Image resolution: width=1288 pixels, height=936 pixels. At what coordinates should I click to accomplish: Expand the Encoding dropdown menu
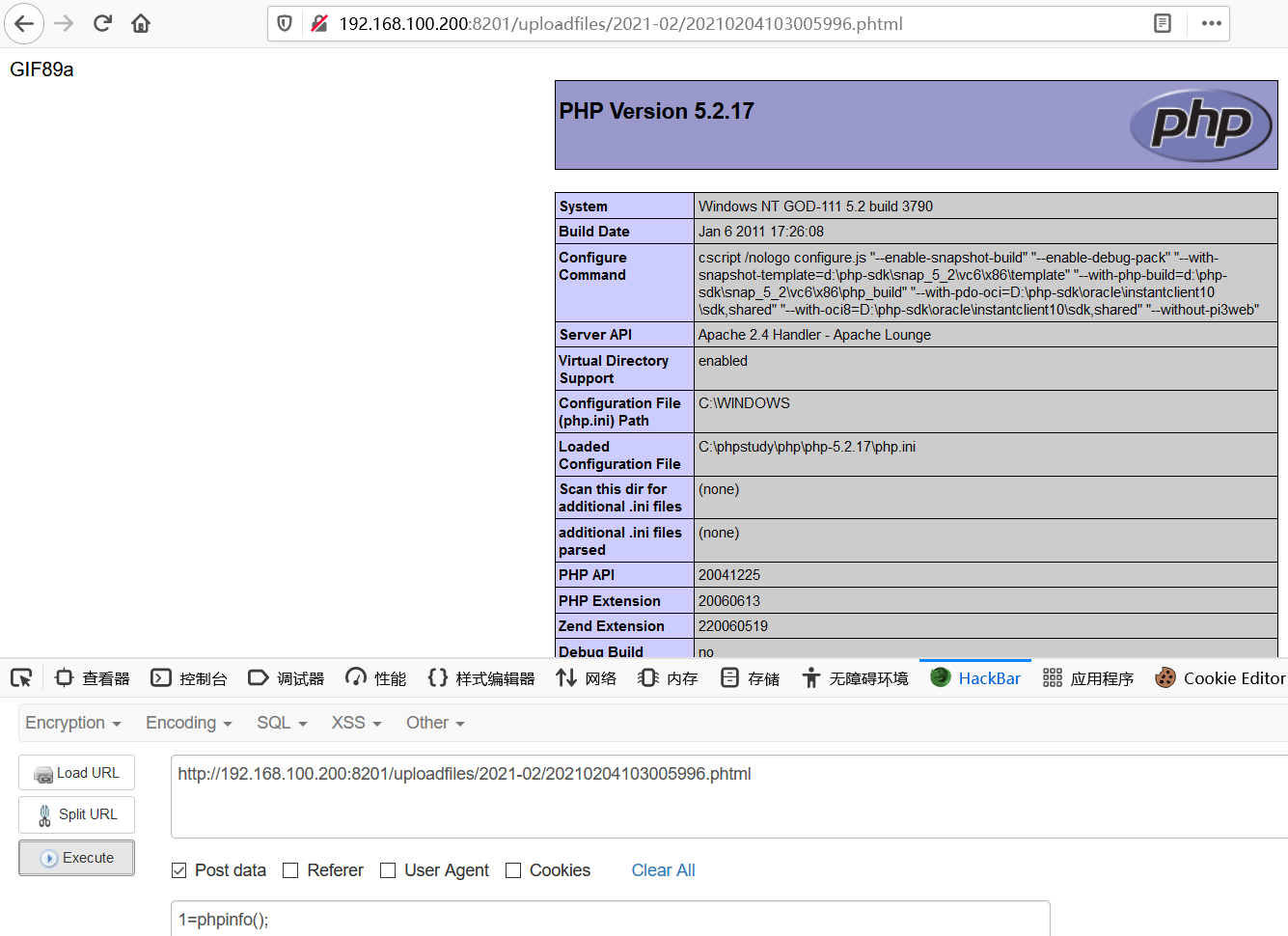click(x=189, y=723)
